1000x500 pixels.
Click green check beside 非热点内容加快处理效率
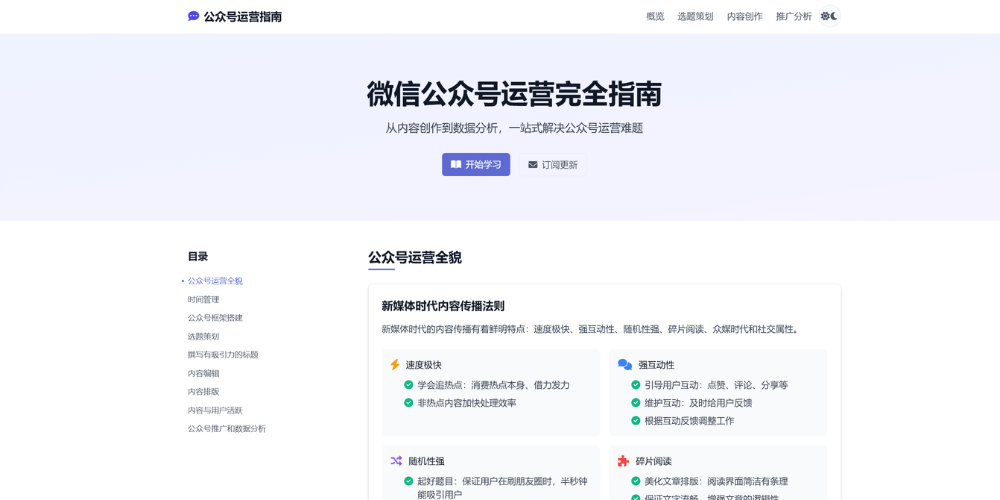[409, 403]
